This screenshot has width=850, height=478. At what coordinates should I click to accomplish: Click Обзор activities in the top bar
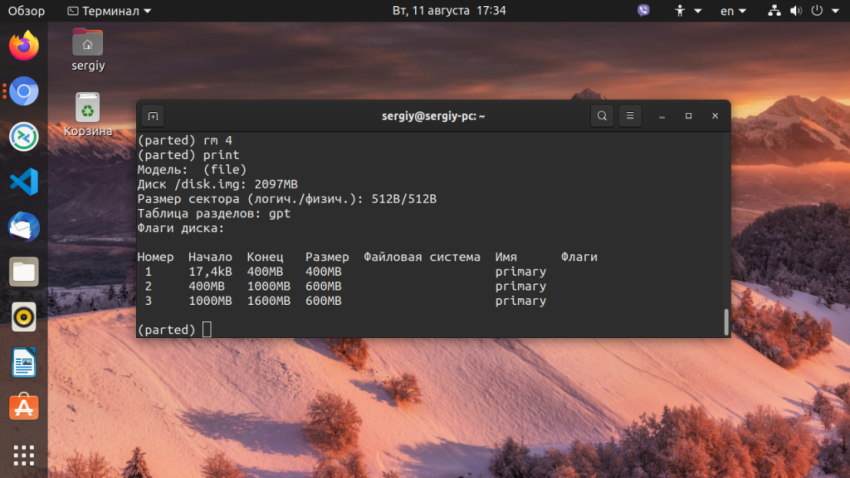point(27,11)
